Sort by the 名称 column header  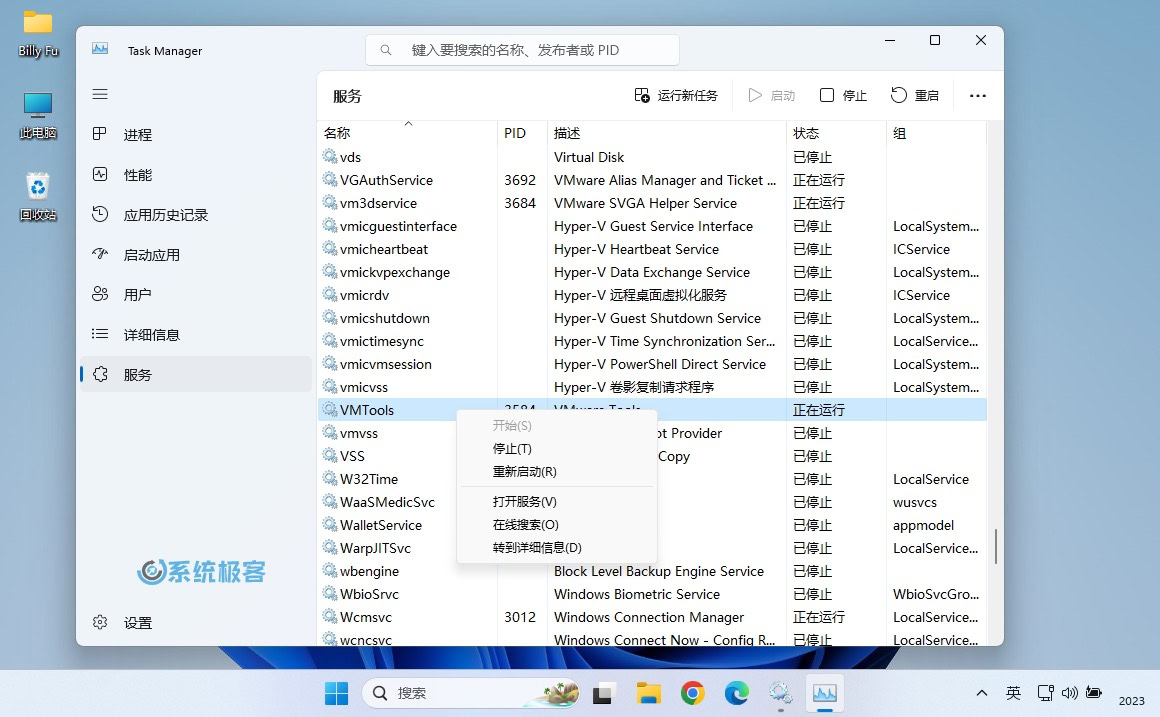click(x=408, y=133)
